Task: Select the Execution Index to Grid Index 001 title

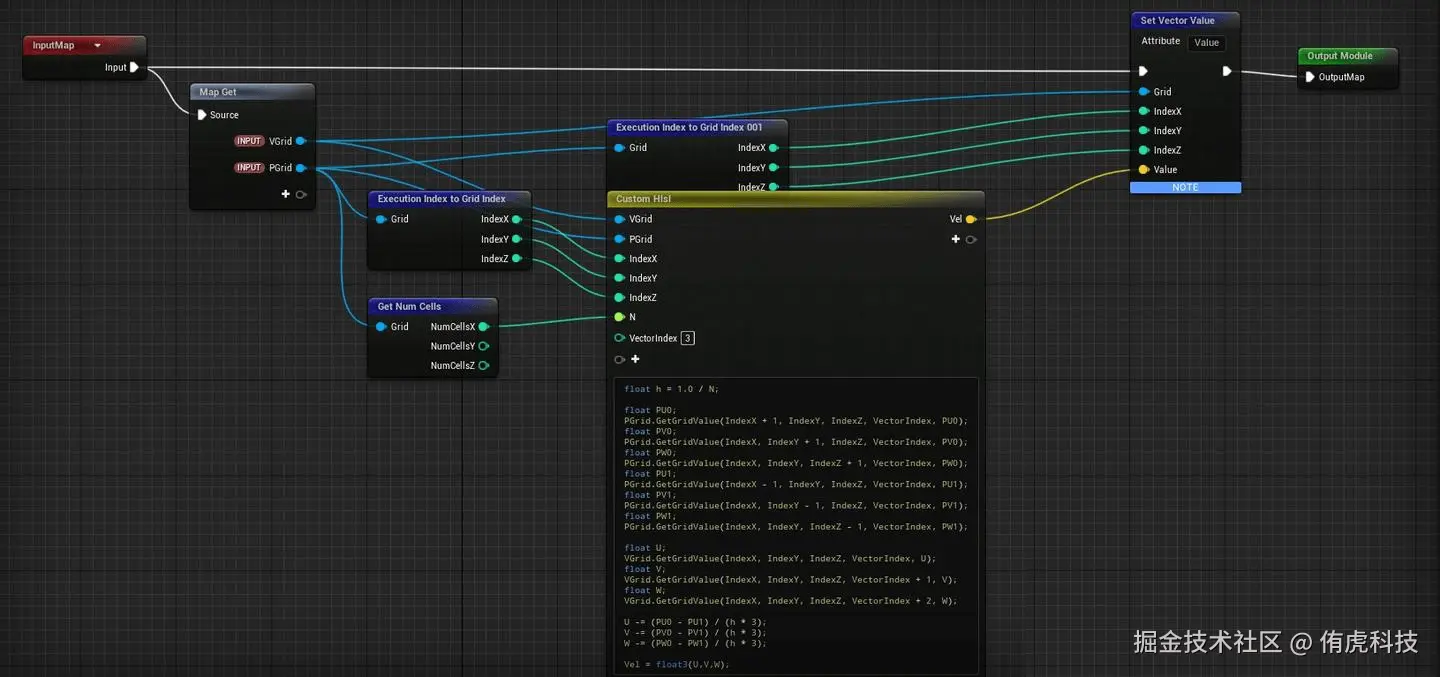Action: click(x=689, y=128)
